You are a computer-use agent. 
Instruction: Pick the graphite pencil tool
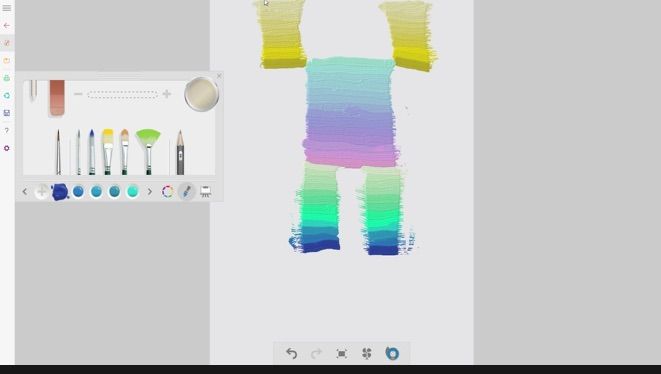[180, 152]
